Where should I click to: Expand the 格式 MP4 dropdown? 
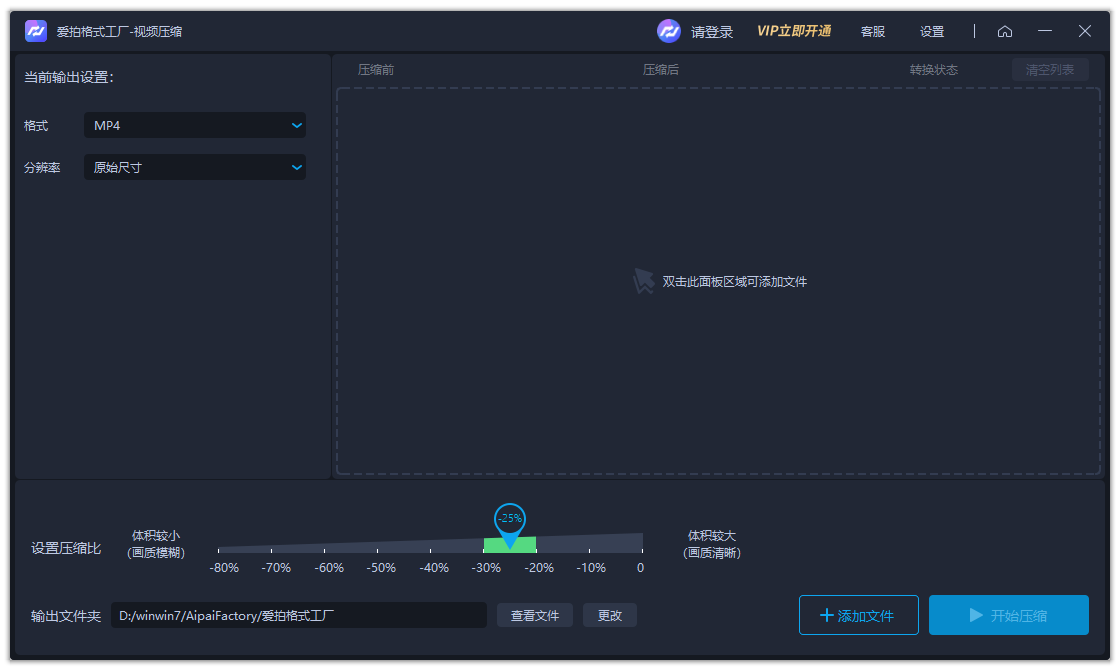point(195,125)
